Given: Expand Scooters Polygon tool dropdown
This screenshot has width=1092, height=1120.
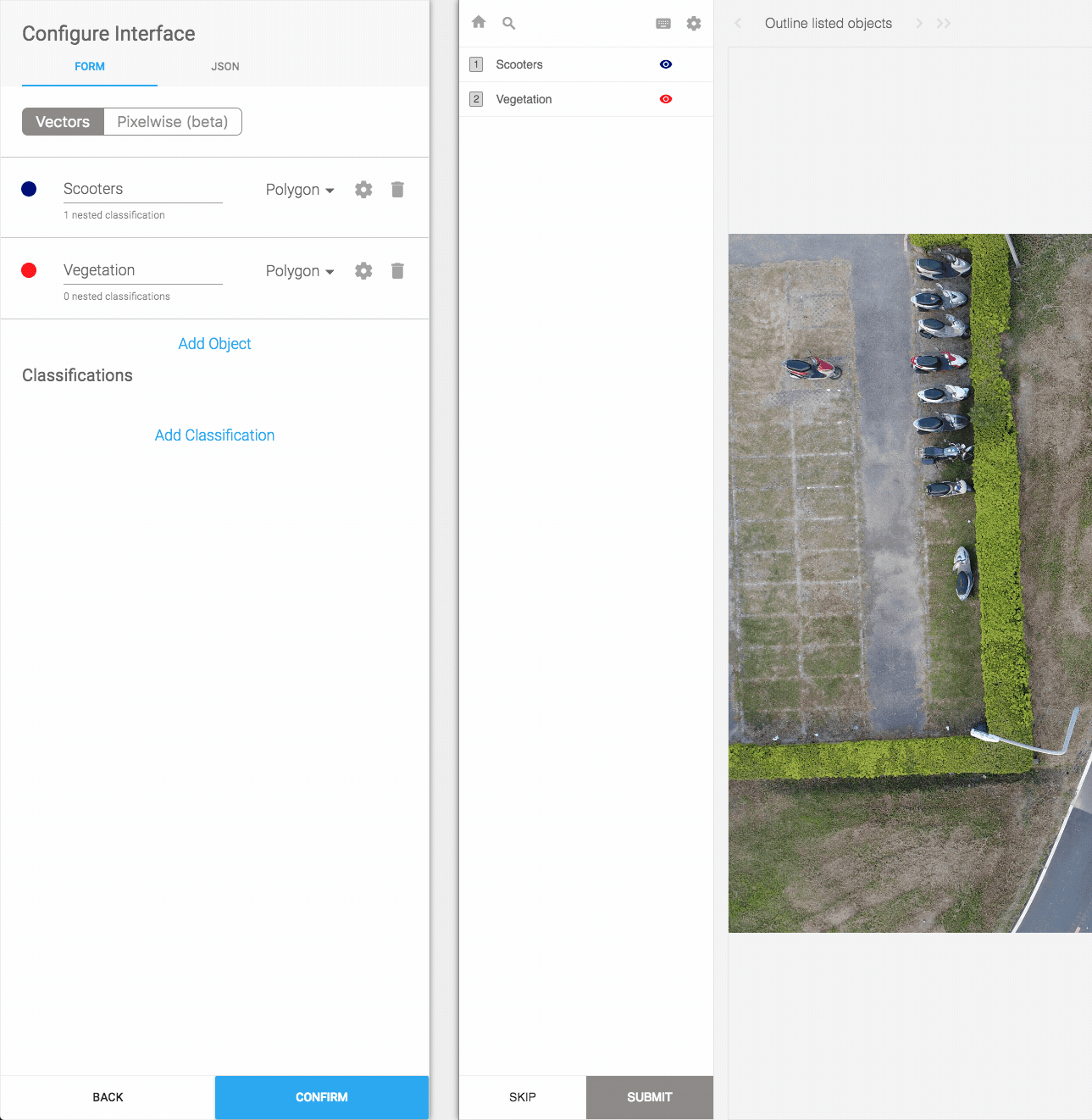Looking at the screenshot, I should pyautogui.click(x=300, y=190).
